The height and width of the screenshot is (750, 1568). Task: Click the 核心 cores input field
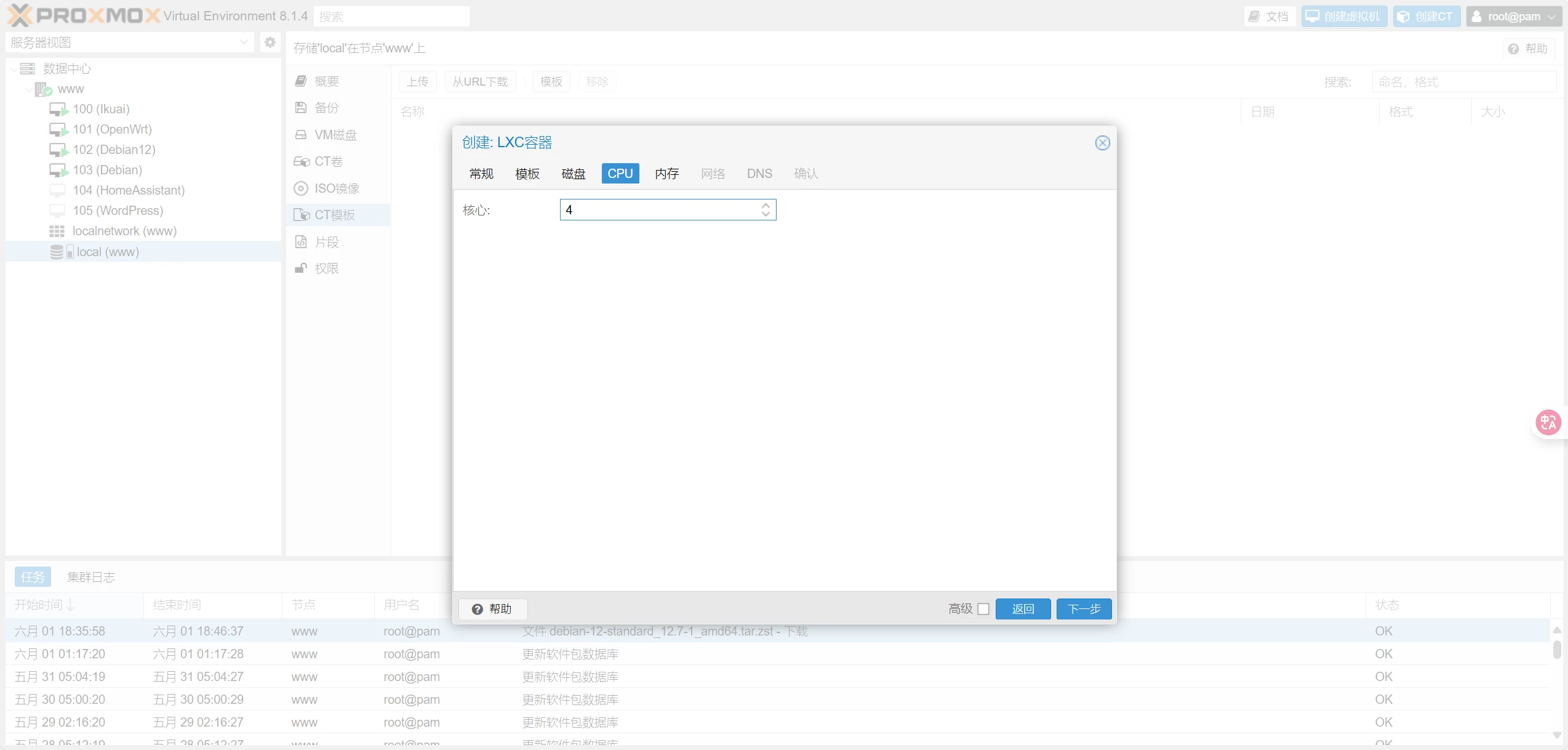[658, 210]
